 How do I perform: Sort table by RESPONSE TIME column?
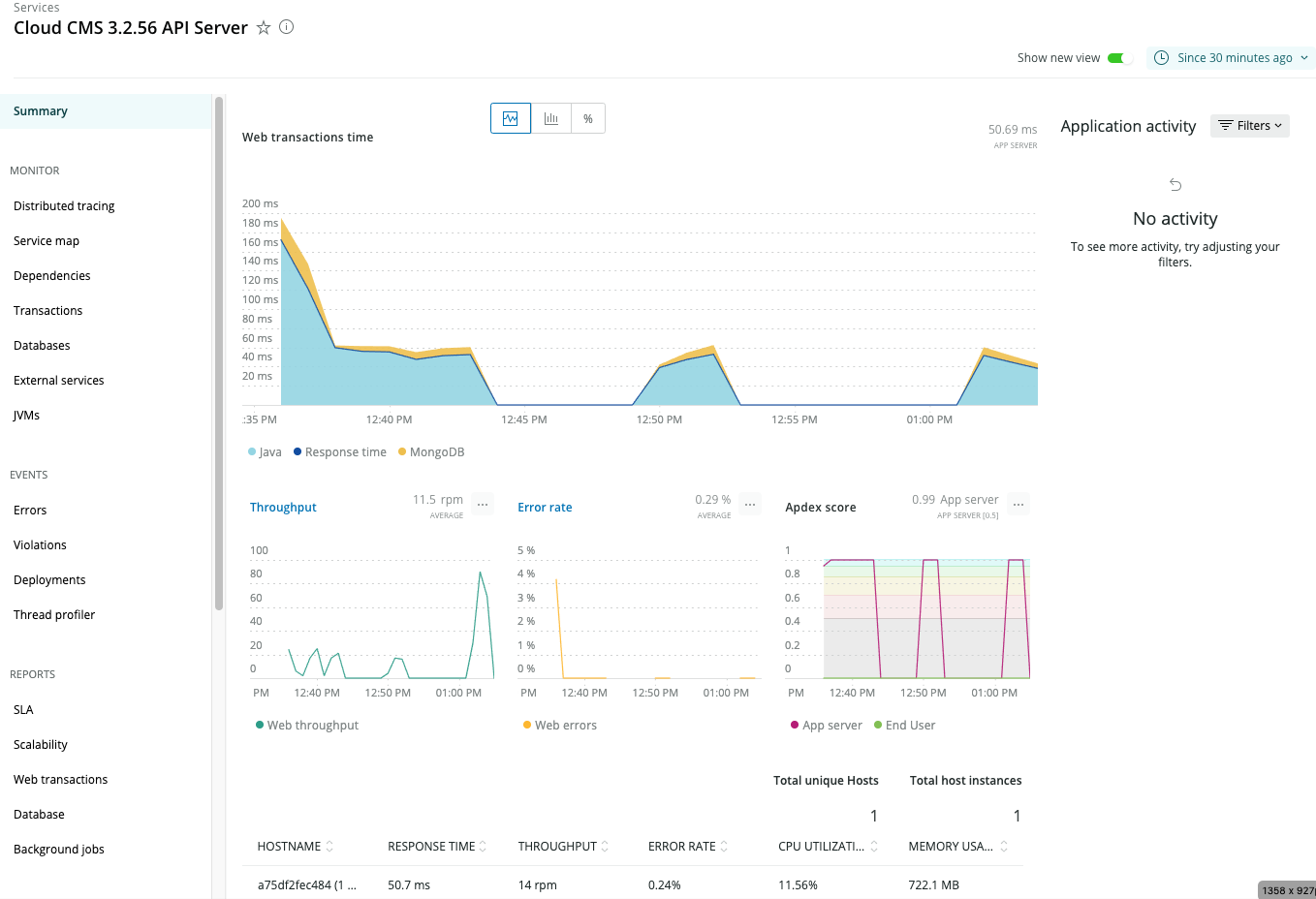(x=437, y=847)
